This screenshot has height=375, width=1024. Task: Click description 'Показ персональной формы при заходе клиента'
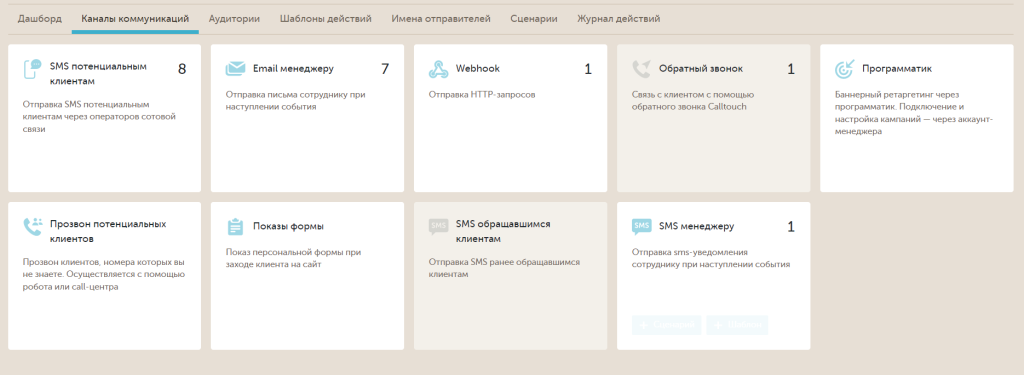tap(293, 258)
